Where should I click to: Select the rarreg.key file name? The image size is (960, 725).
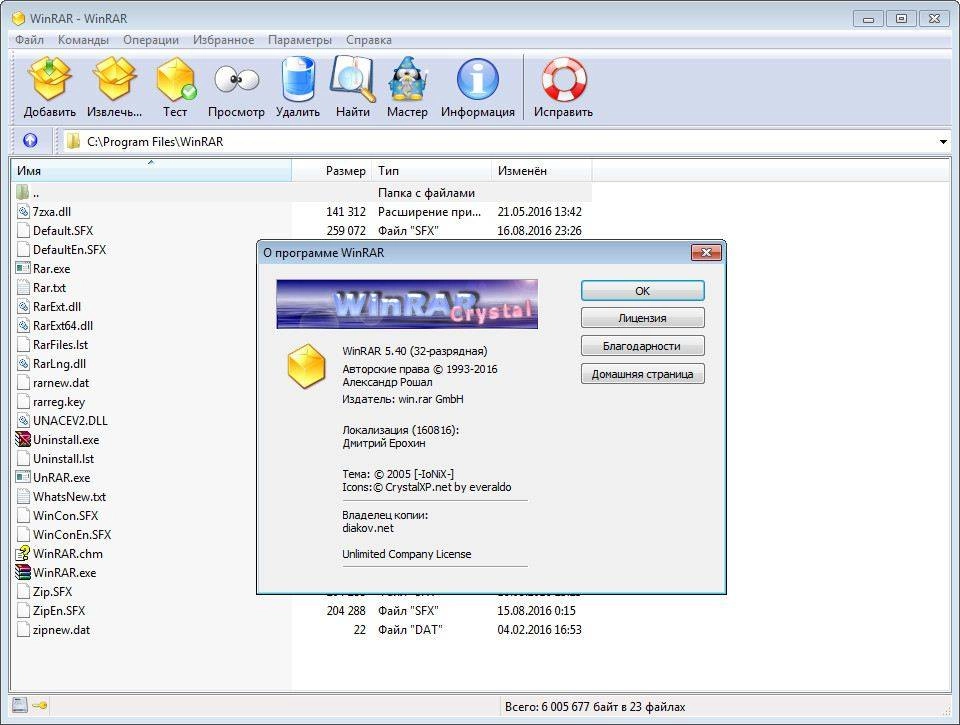click(x=59, y=401)
